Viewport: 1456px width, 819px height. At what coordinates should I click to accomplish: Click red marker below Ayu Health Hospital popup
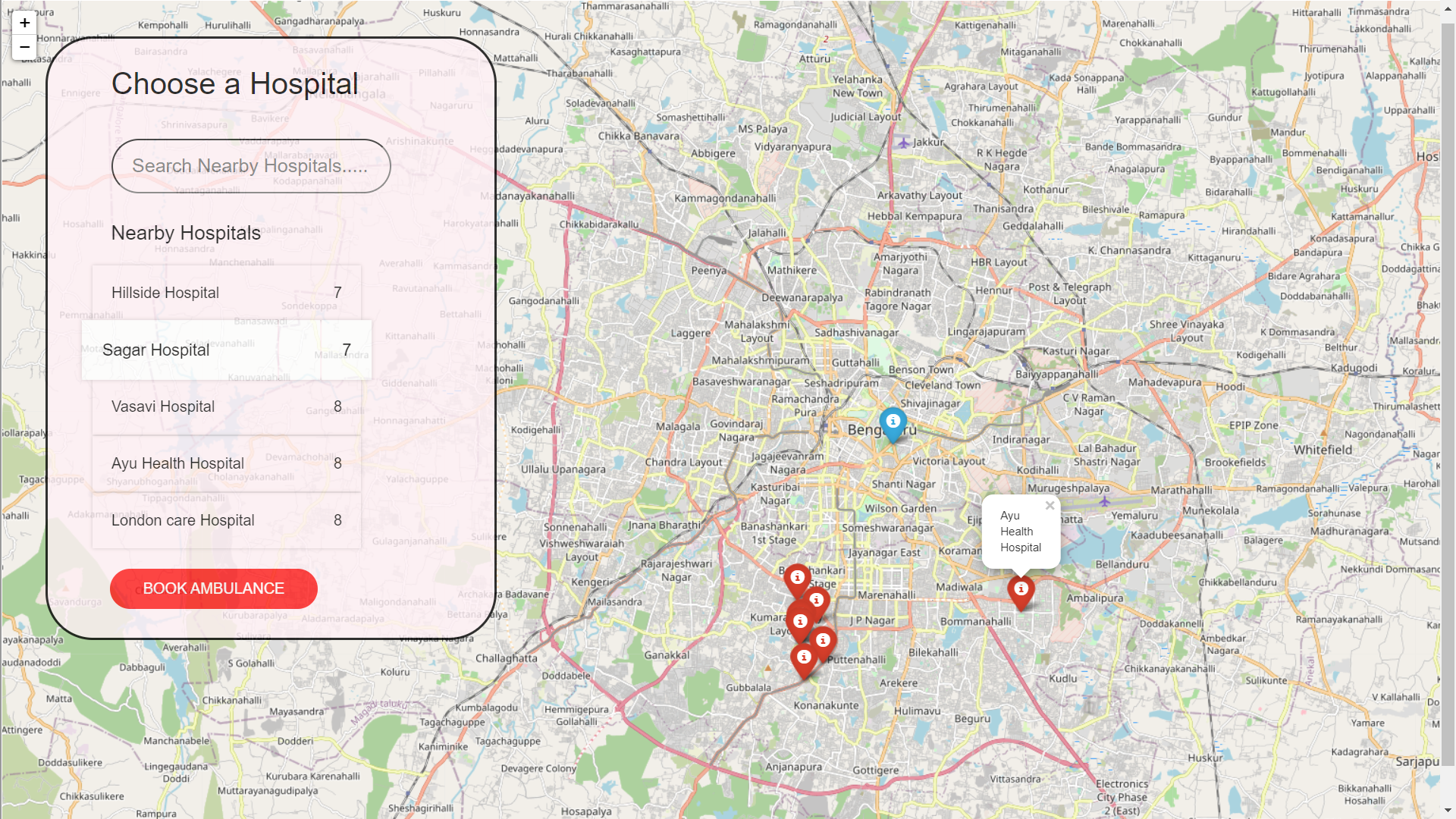click(x=1021, y=590)
